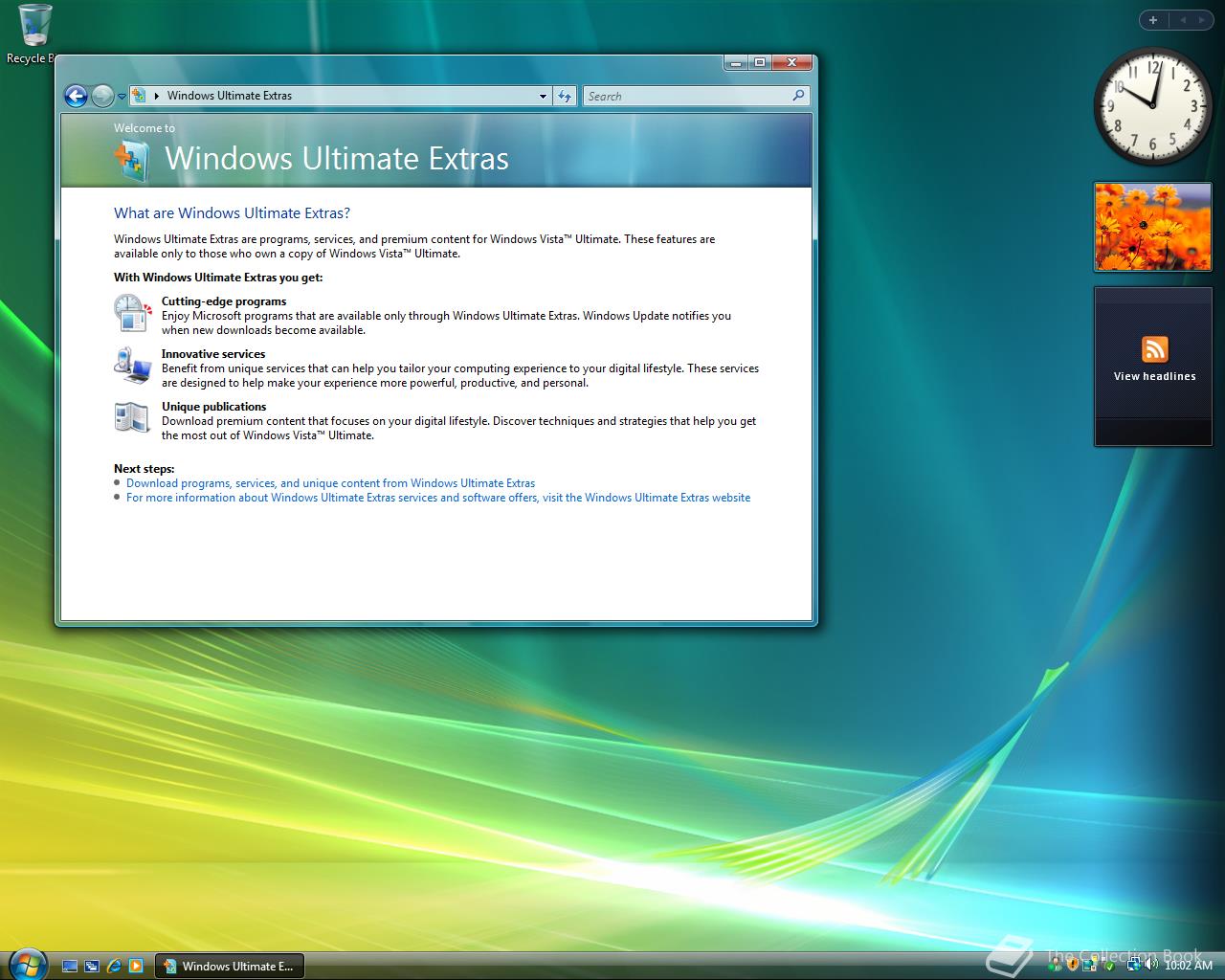This screenshot has height=980, width=1225.
Task: Click the Clock gadget
Action: point(1152,106)
